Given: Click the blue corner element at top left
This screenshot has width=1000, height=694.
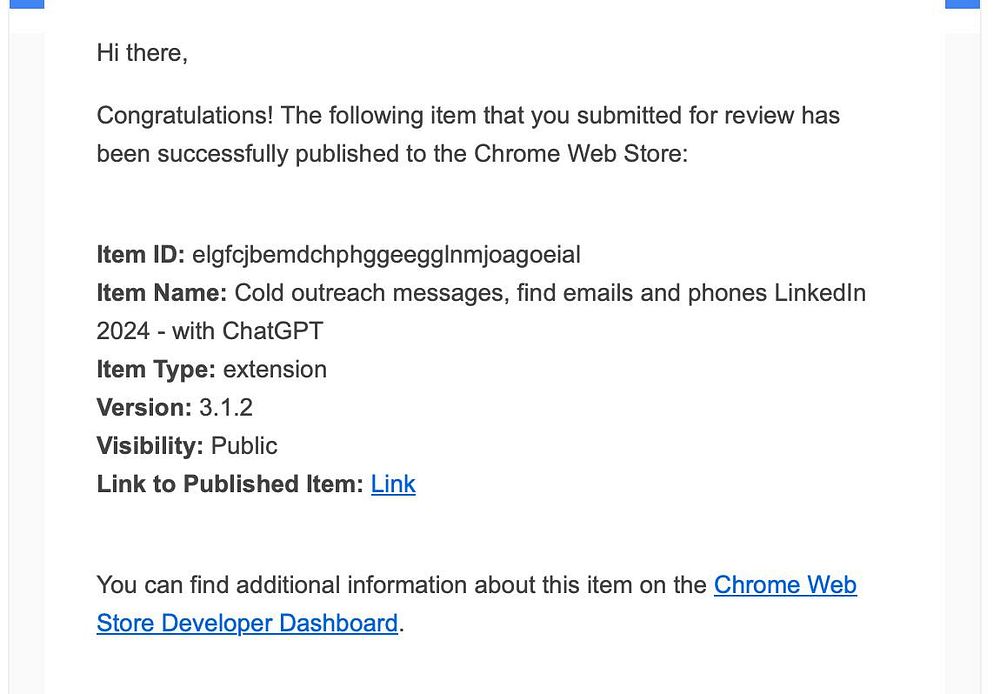Looking at the screenshot, I should pos(26,3).
